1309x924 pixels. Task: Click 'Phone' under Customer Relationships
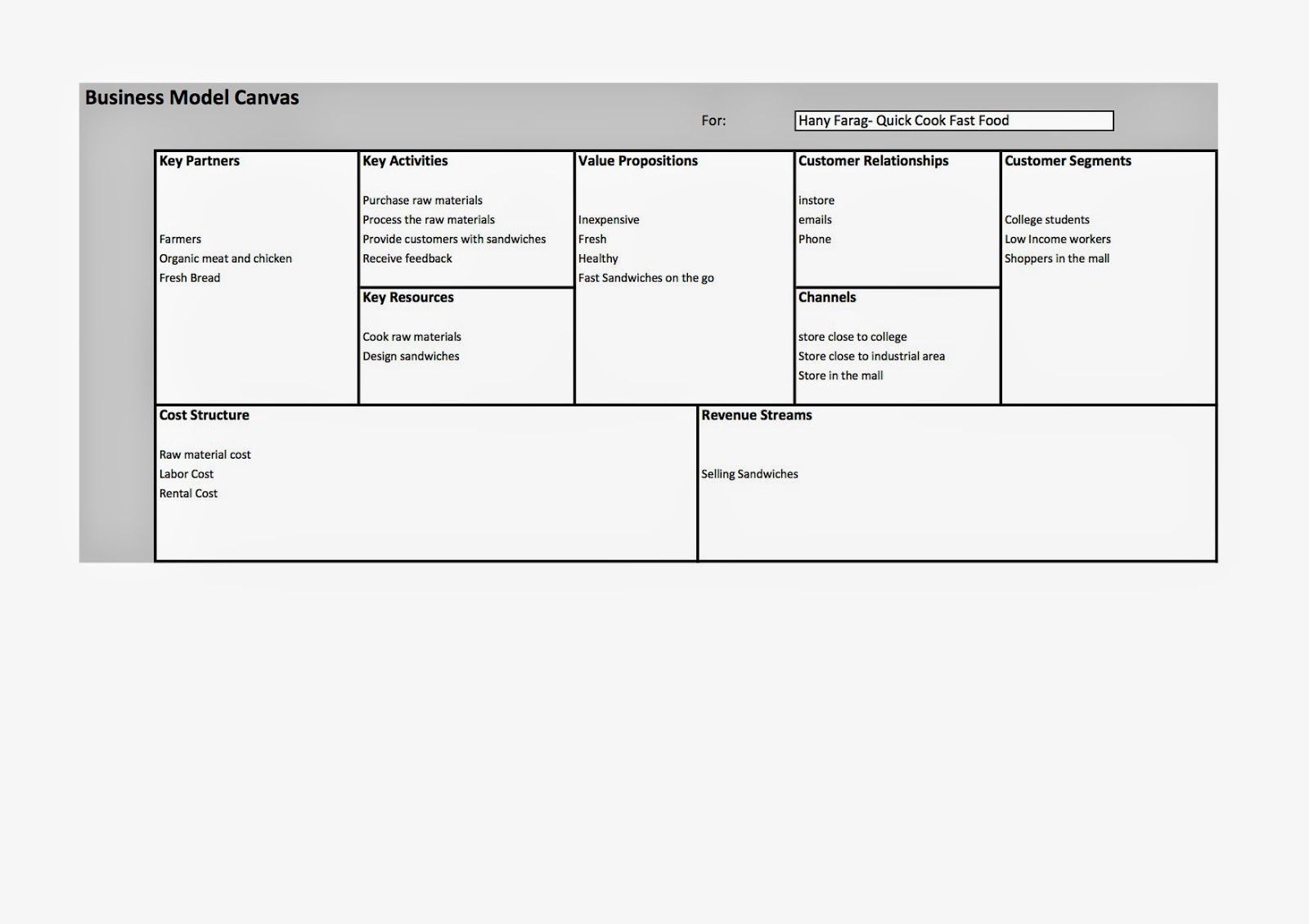point(815,239)
